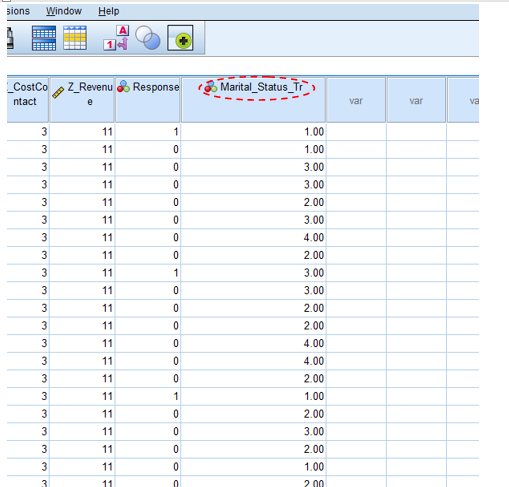The image size is (509, 487).
Task: Click the first empty var column header
Action: (x=356, y=100)
